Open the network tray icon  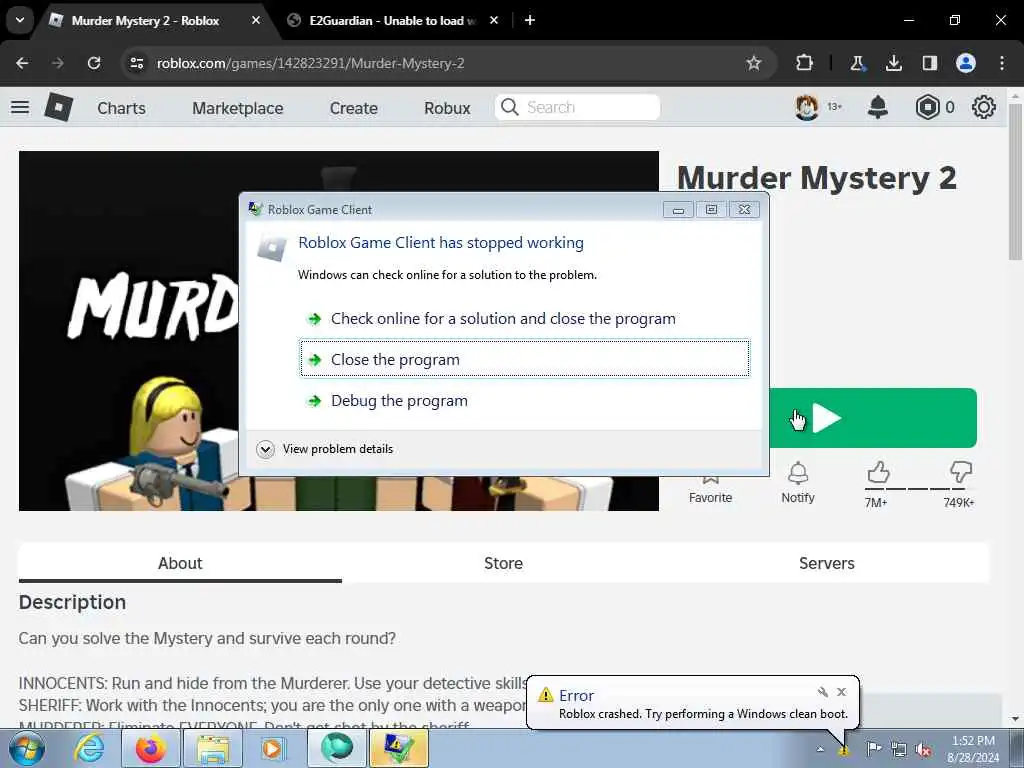[899, 749]
